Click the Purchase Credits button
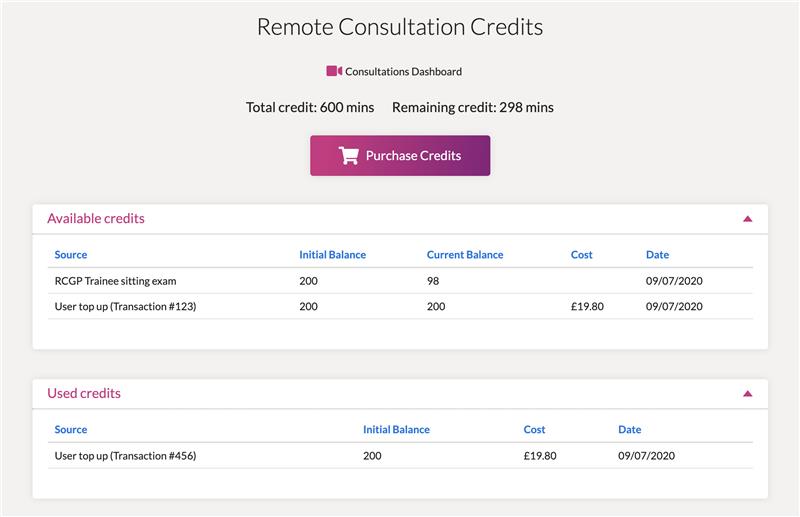 coord(400,156)
